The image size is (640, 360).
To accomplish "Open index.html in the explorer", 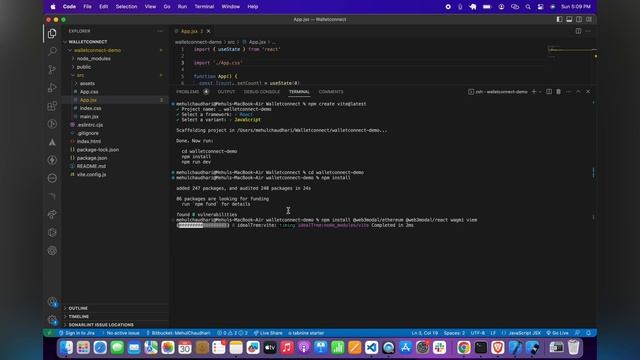I will [89, 141].
